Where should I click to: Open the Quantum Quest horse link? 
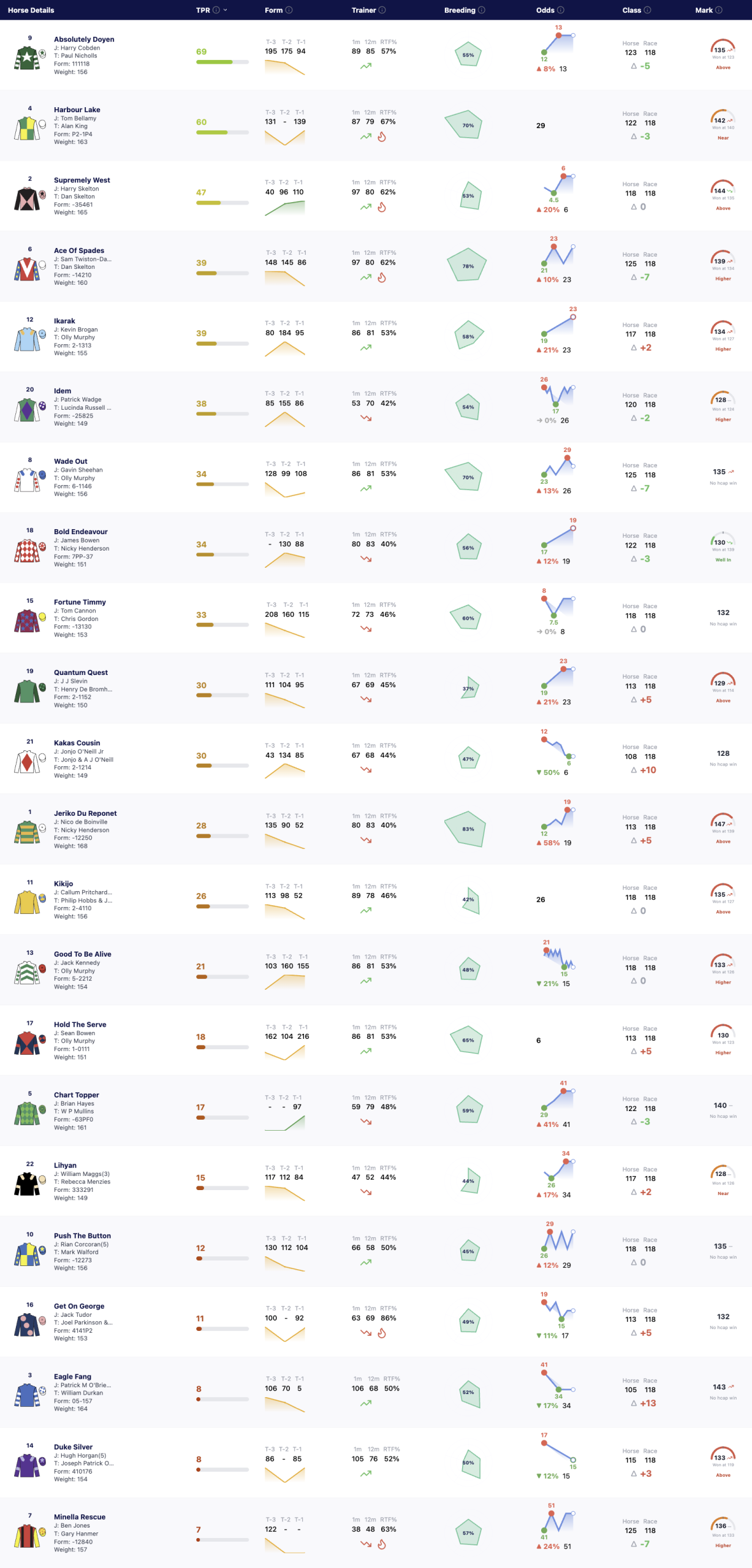[x=81, y=673]
